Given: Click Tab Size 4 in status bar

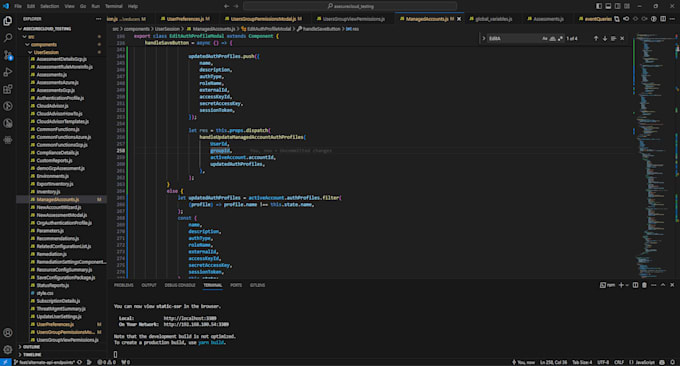Looking at the screenshot, I should pos(582,362).
